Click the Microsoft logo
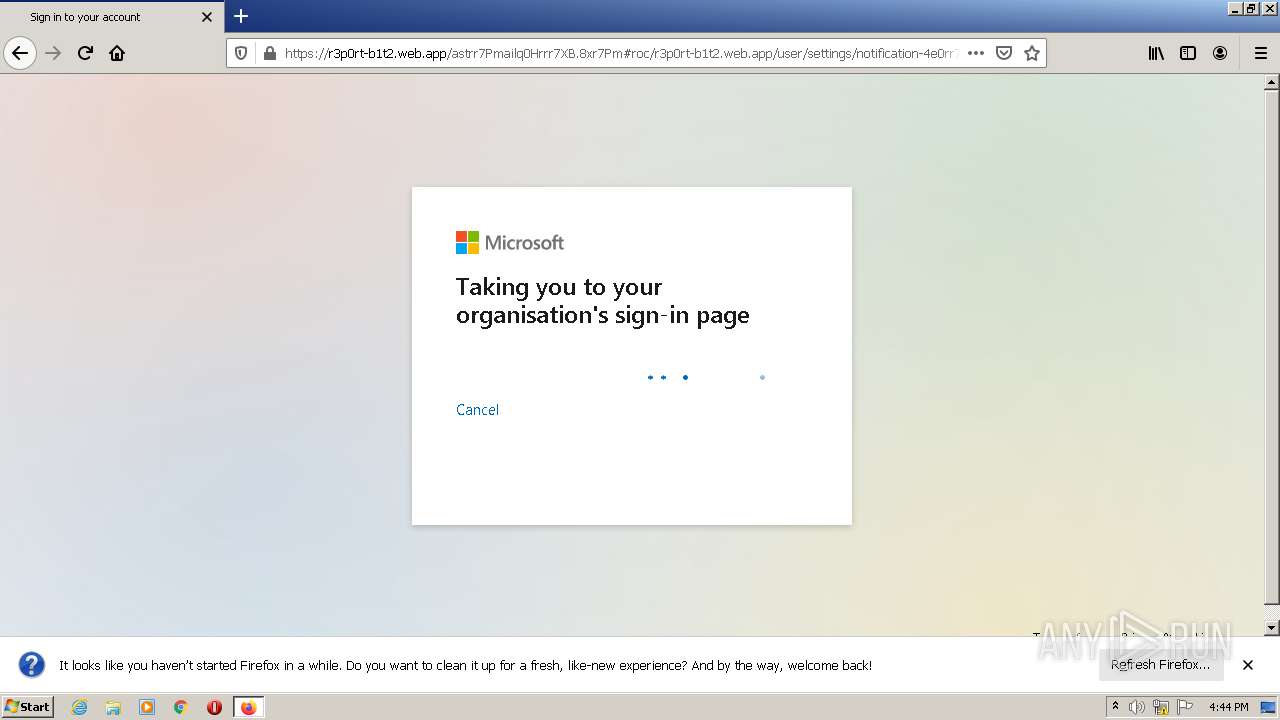1280x720 pixels. tap(510, 242)
